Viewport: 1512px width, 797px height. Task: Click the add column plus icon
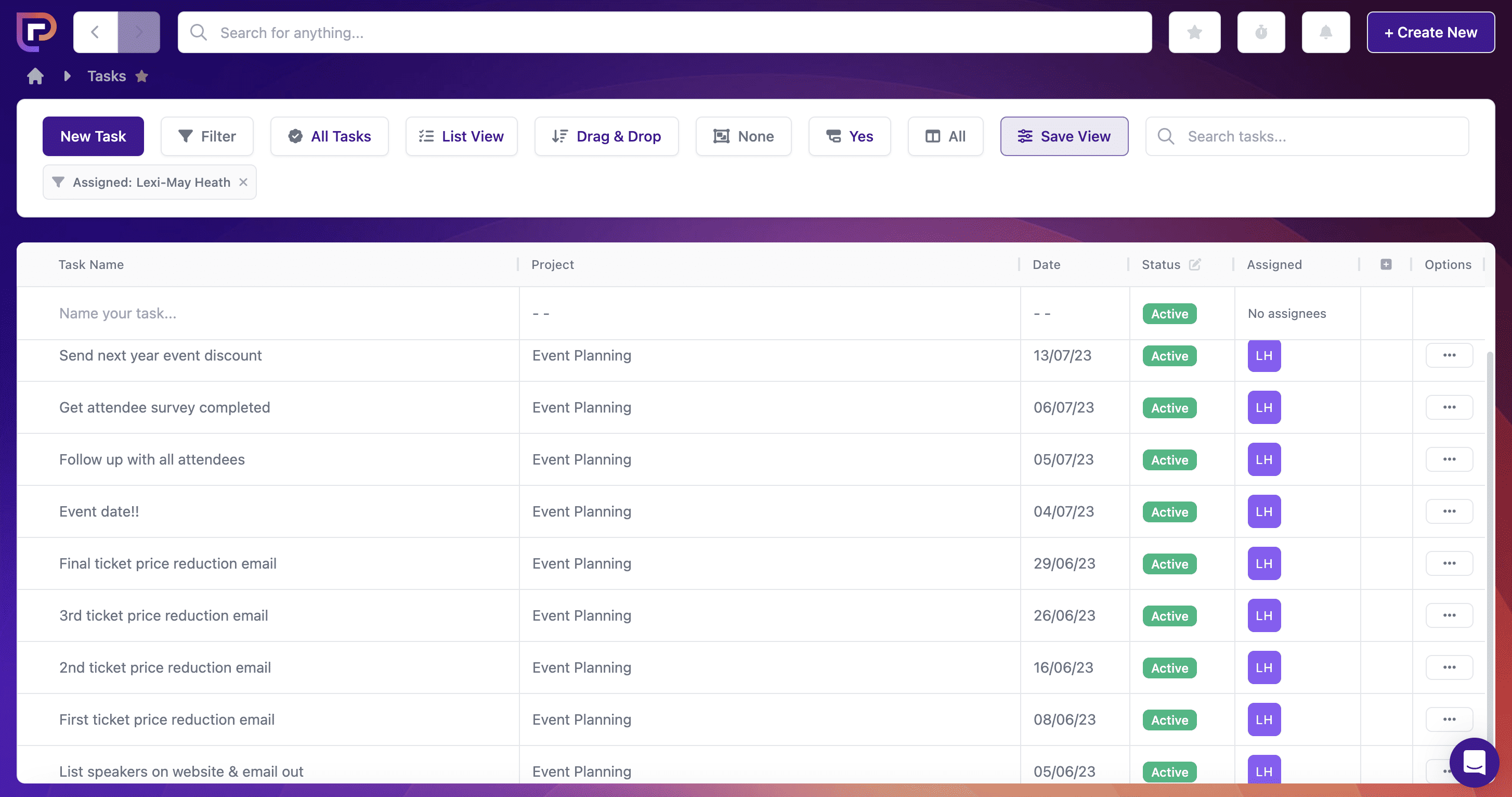click(x=1386, y=264)
